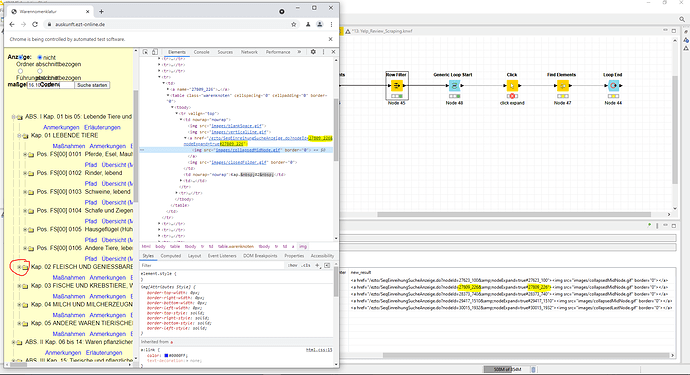Open the html.css:15 source link
This screenshot has height=375, width=690.
click(x=319, y=350)
